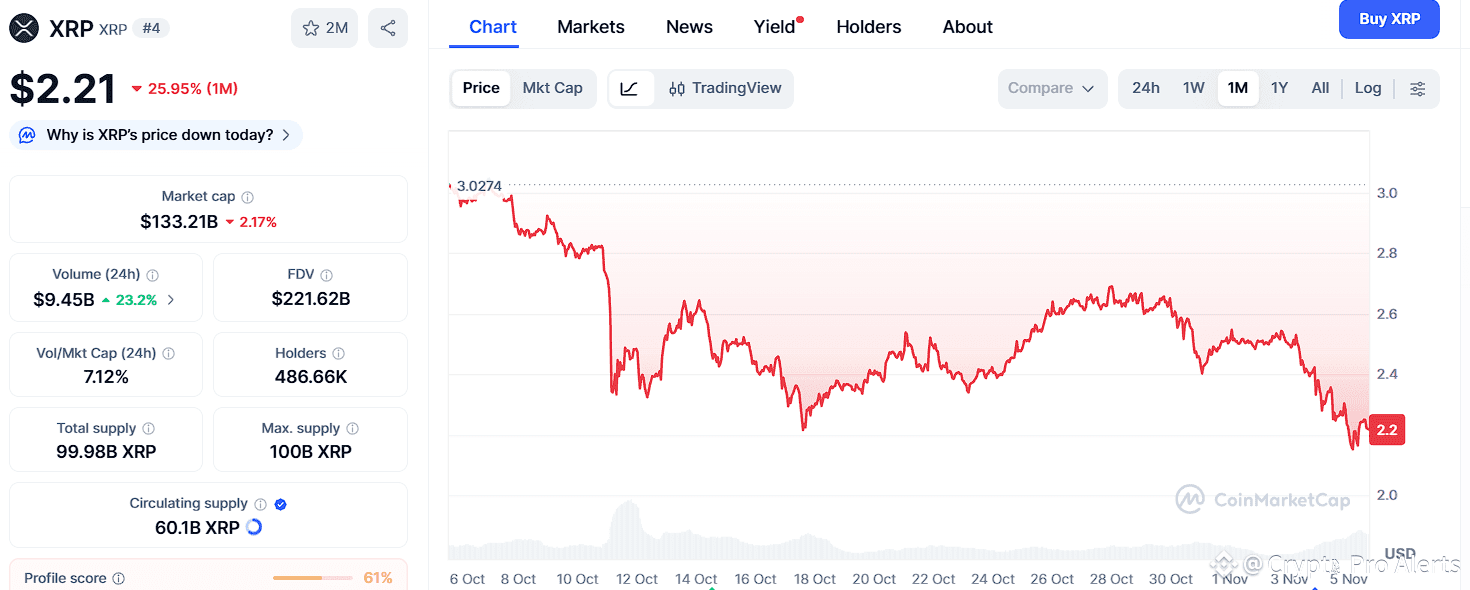This screenshot has height=590, width=1470.
Task: Toggle Log scale on chart
Action: [x=1368, y=88]
